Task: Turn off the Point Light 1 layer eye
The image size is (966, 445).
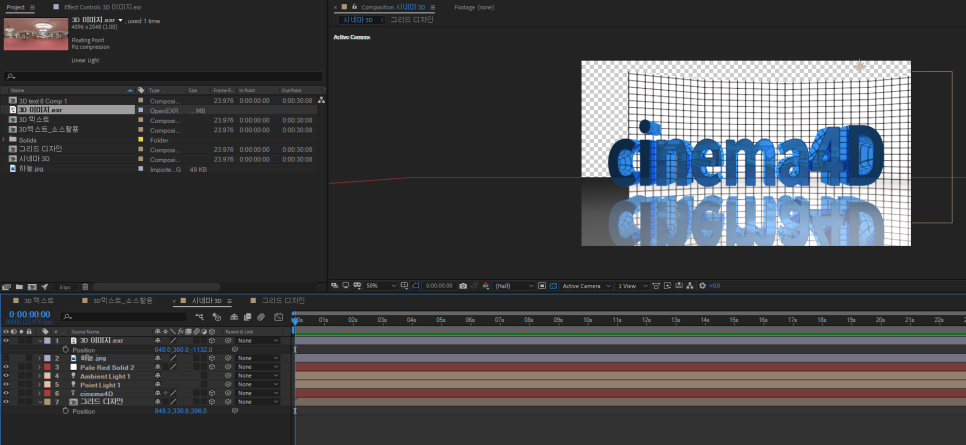Action: pyautogui.click(x=6, y=384)
